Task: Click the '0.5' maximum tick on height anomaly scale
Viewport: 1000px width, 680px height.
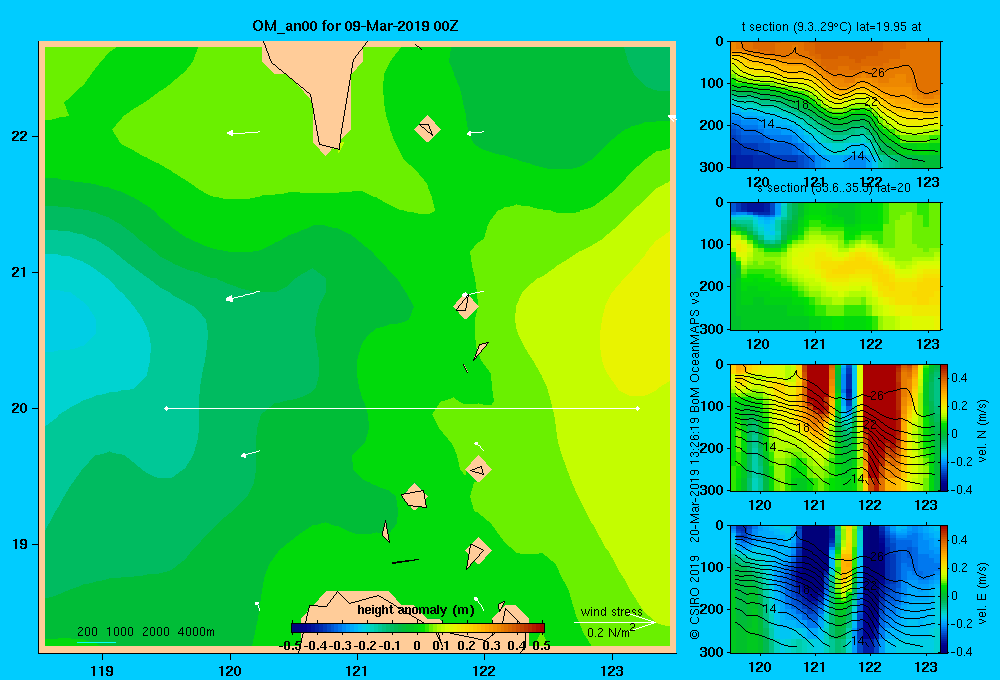Action: (541, 646)
